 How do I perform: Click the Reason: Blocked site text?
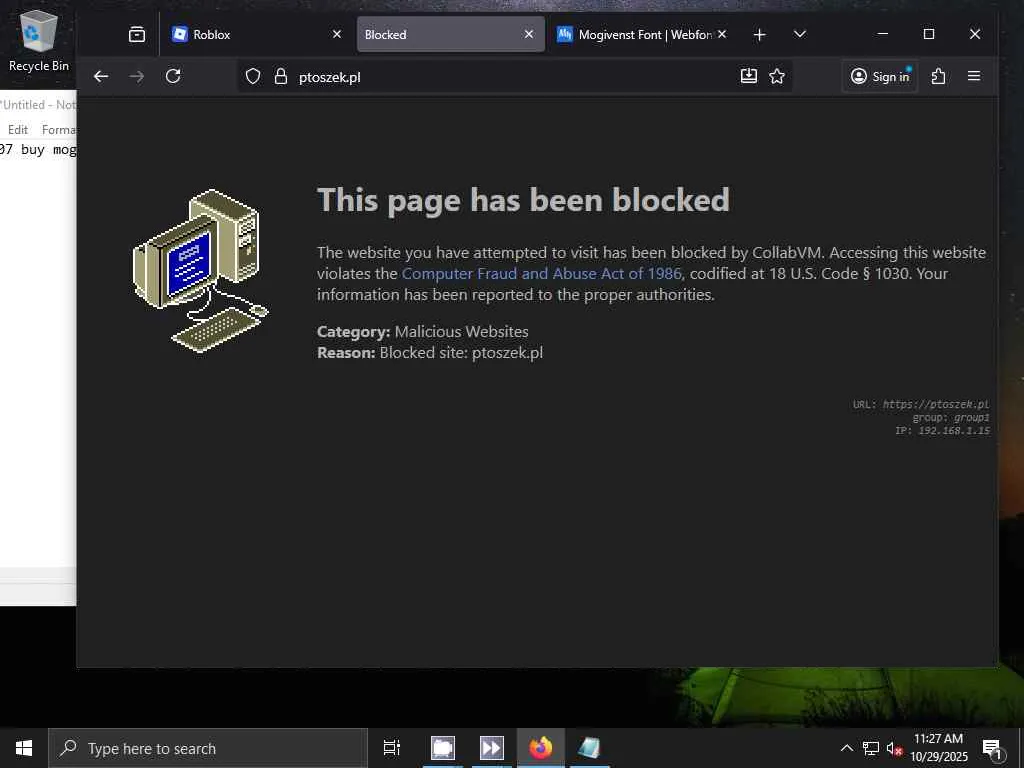click(x=430, y=353)
